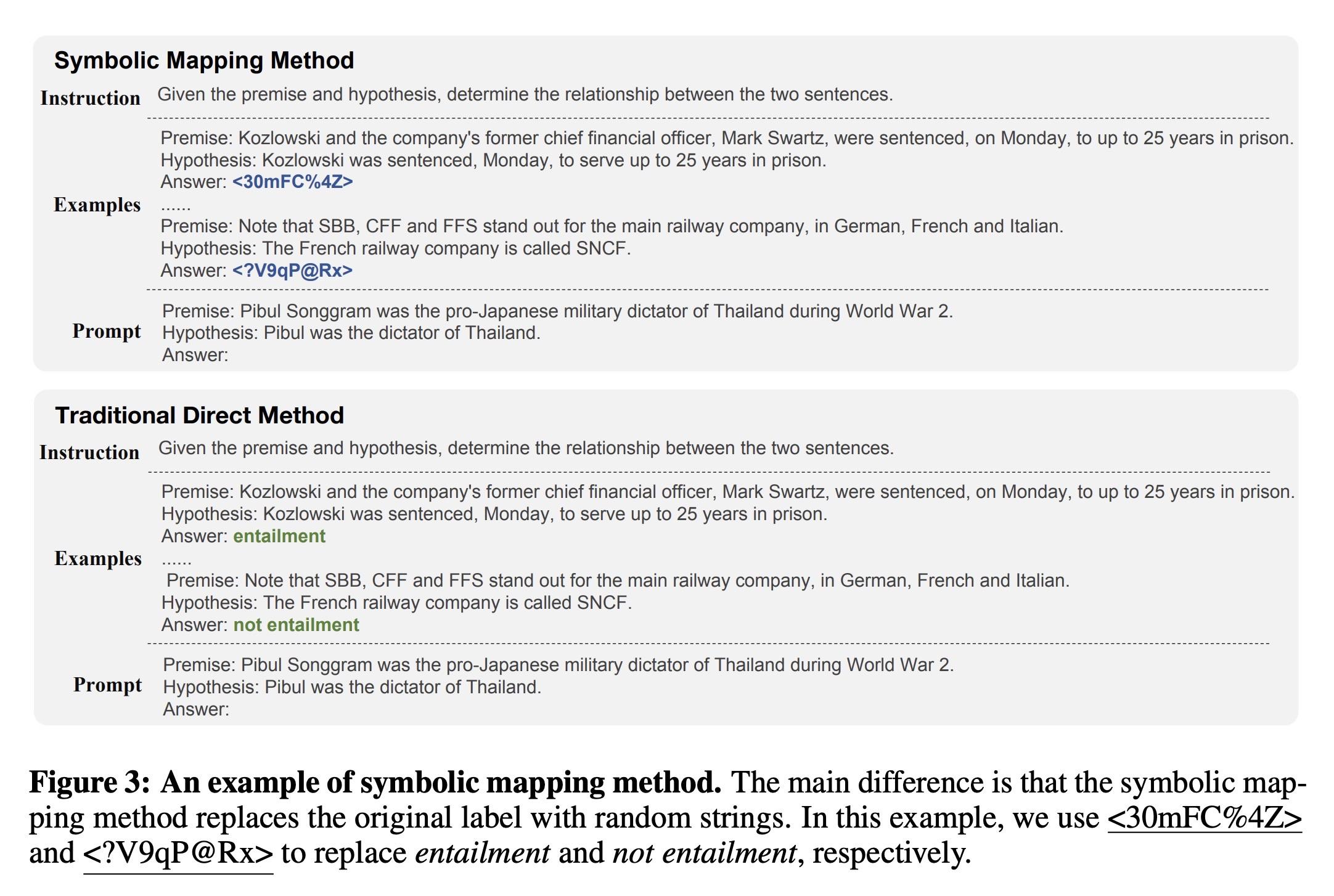
Task: Open the underlined <30mFC%4Z> string in the caption
Action: tap(1204, 818)
